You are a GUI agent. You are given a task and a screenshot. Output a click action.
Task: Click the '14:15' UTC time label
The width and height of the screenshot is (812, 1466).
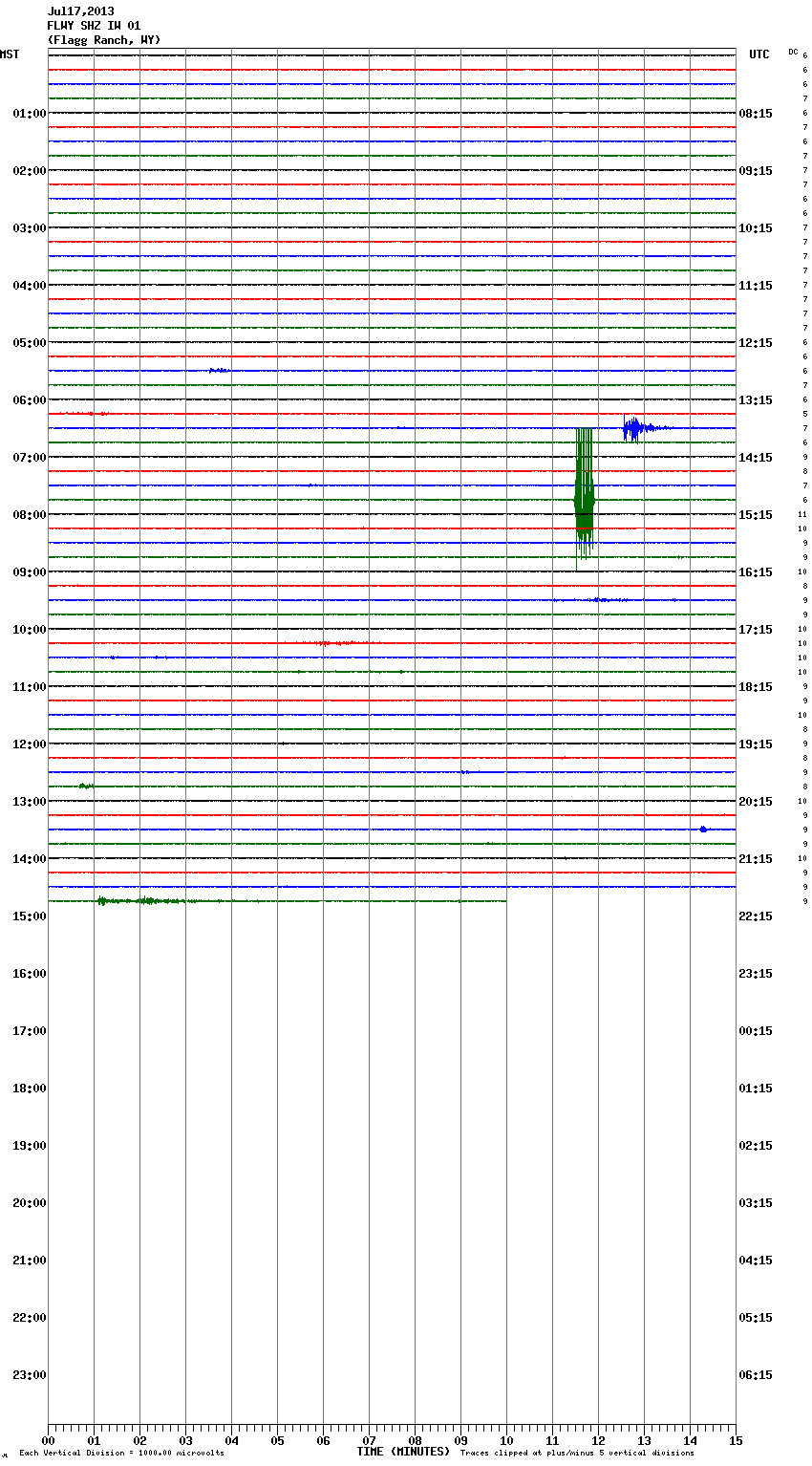point(756,458)
